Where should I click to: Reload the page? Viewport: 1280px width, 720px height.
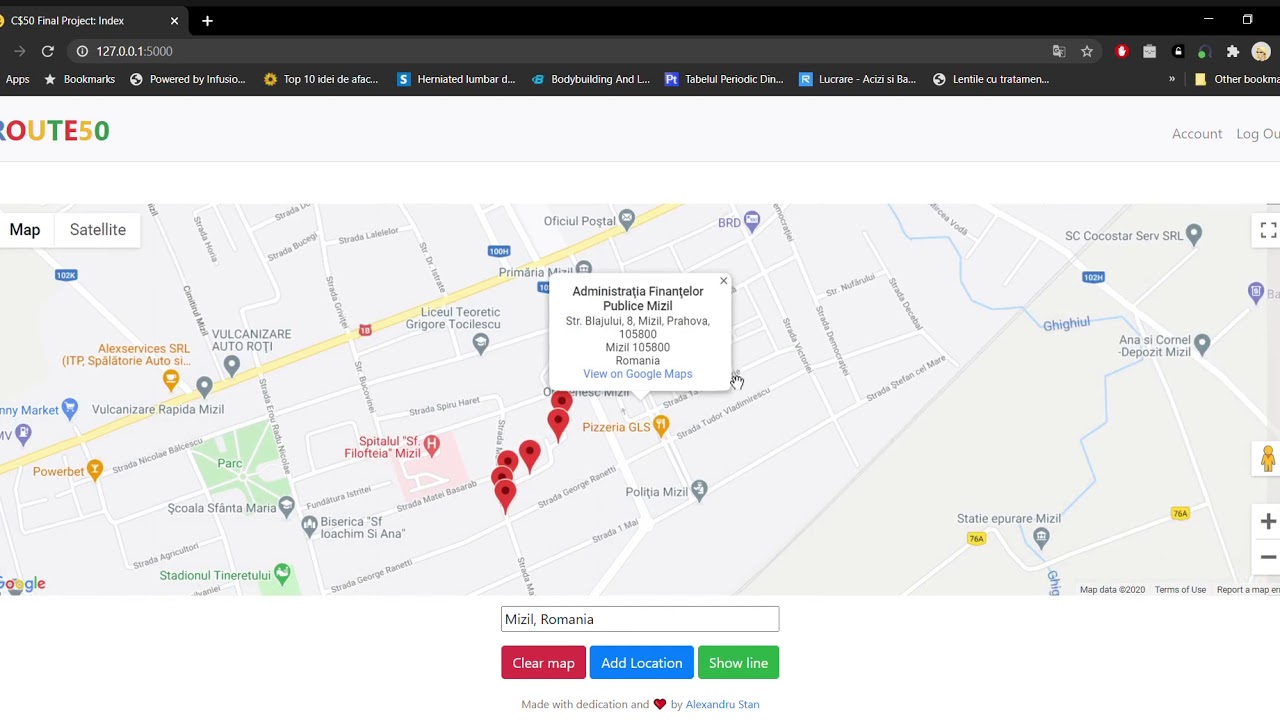47,51
